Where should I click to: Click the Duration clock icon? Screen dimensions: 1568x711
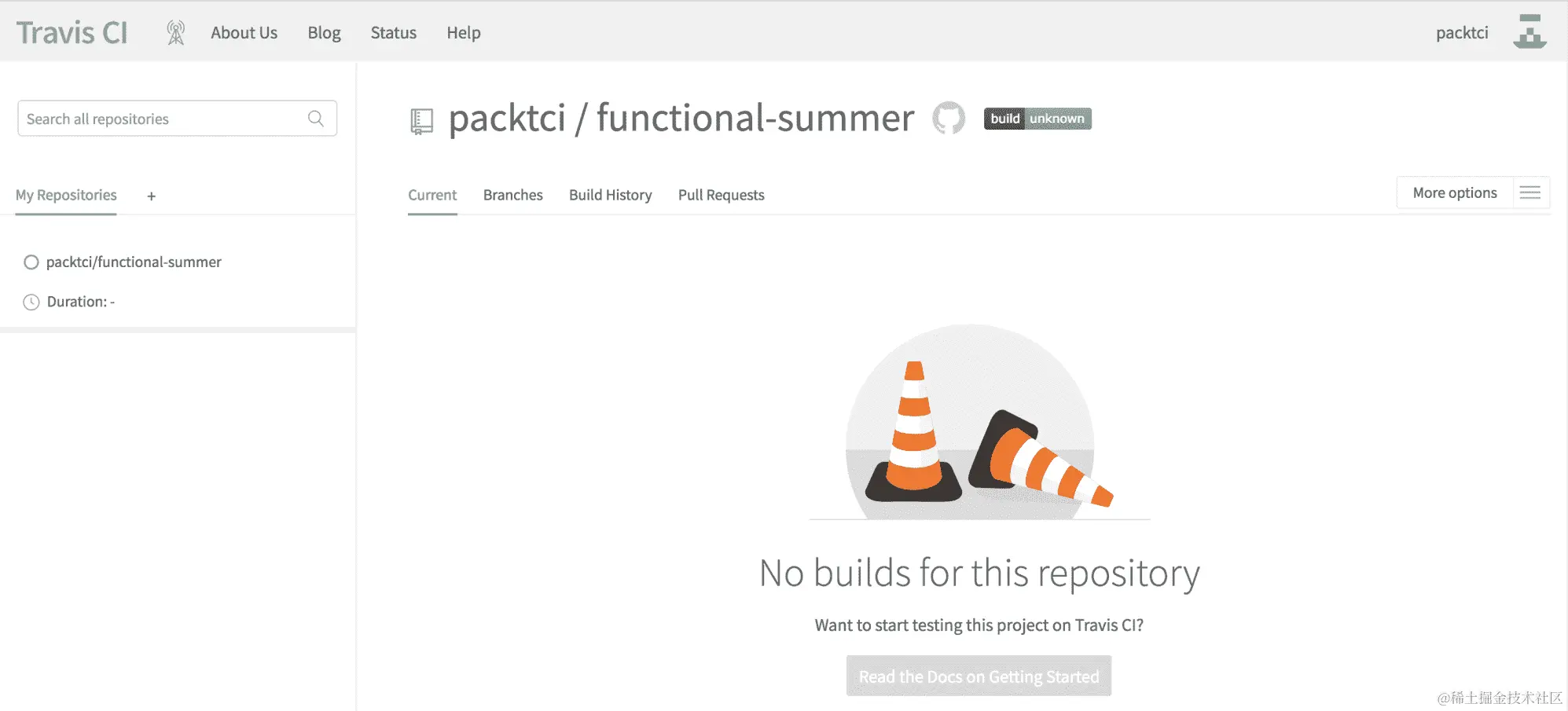pos(31,302)
